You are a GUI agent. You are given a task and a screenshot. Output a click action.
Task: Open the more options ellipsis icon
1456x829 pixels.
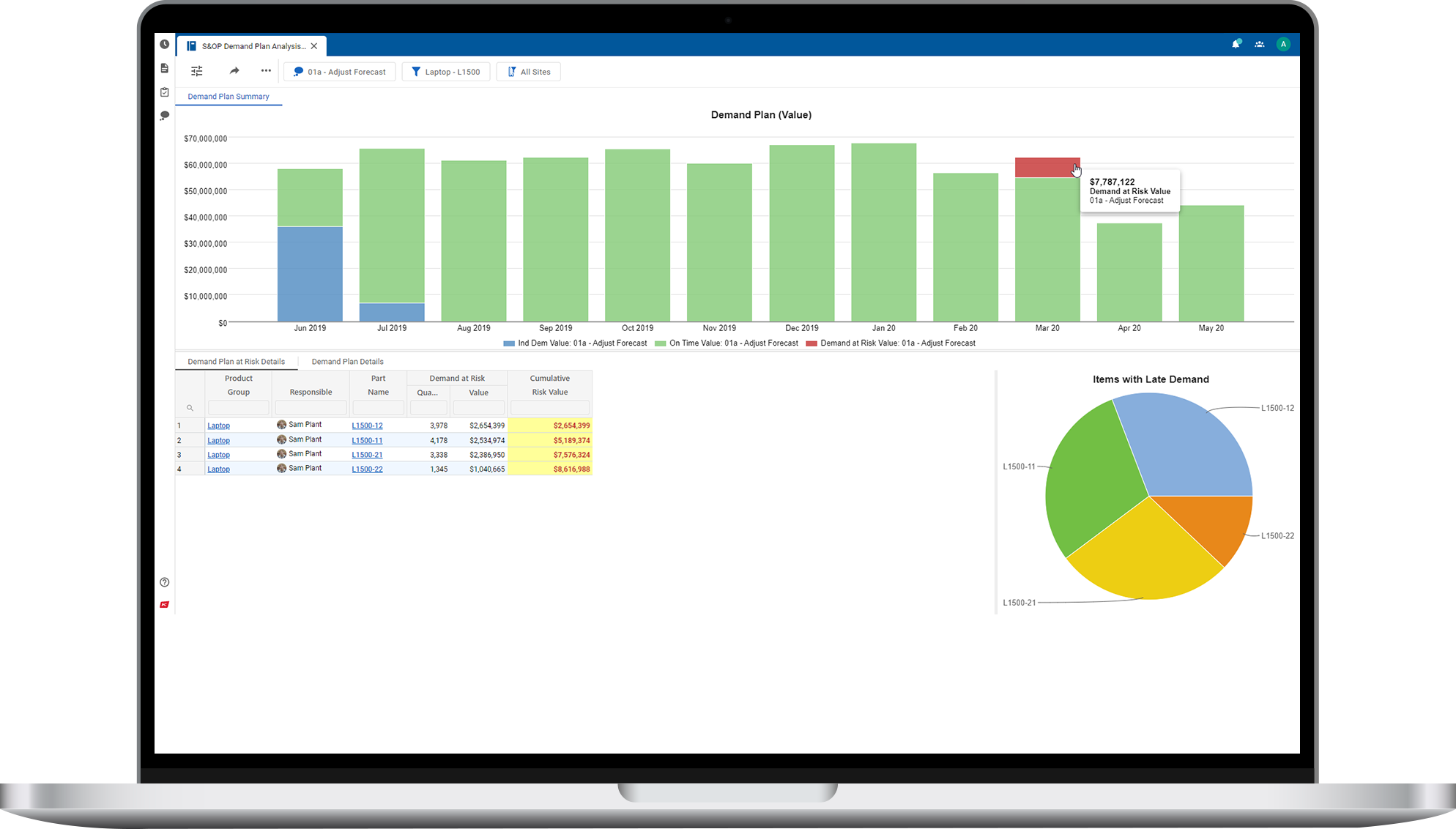click(265, 70)
